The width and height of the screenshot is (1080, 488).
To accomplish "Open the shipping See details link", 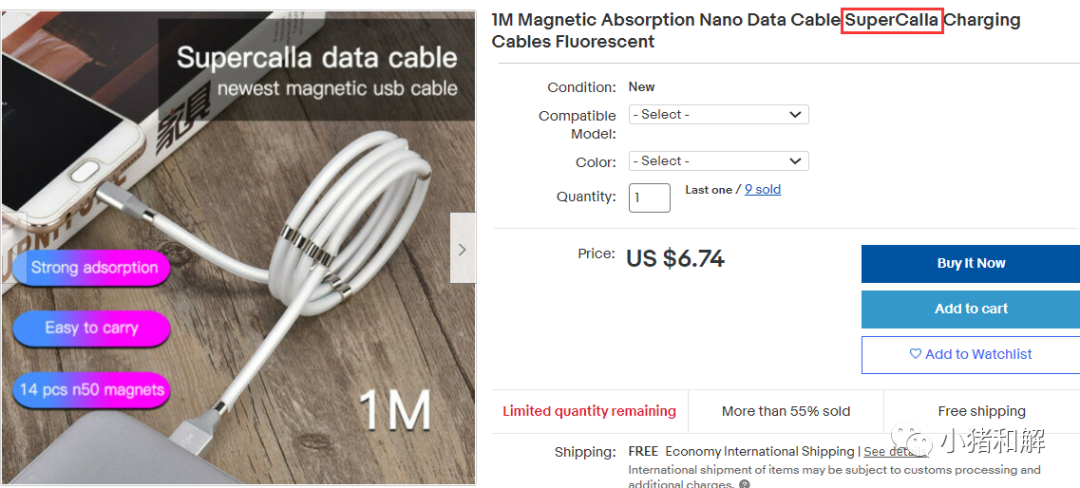I will coord(889,452).
